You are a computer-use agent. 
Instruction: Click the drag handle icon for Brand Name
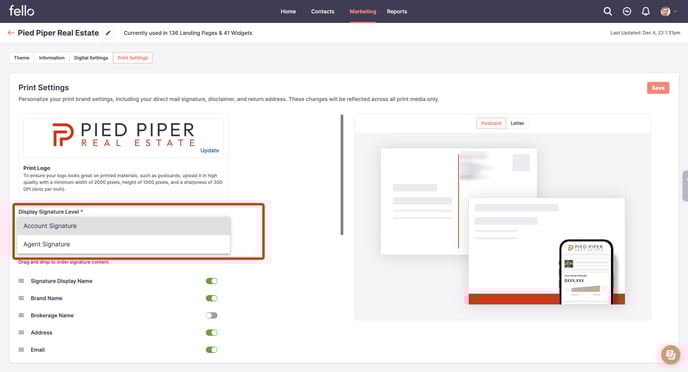point(21,298)
